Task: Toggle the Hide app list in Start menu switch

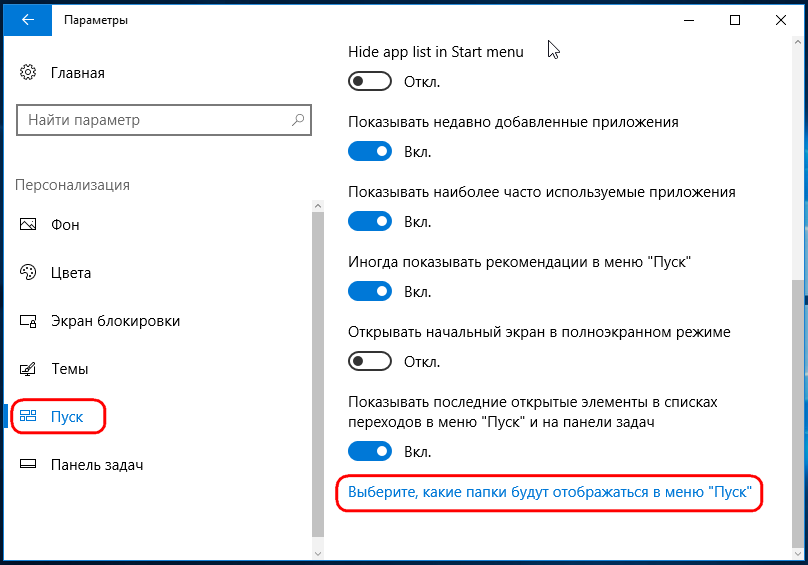Action: pyautogui.click(x=369, y=81)
